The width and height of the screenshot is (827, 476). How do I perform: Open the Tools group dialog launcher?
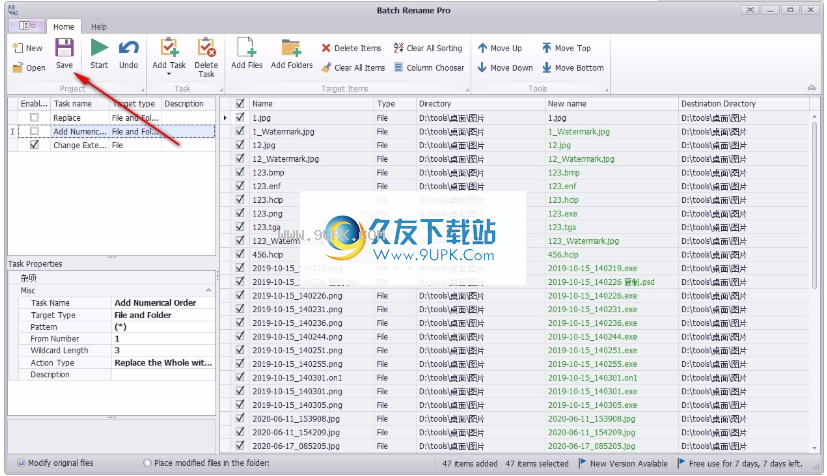tap(607, 90)
